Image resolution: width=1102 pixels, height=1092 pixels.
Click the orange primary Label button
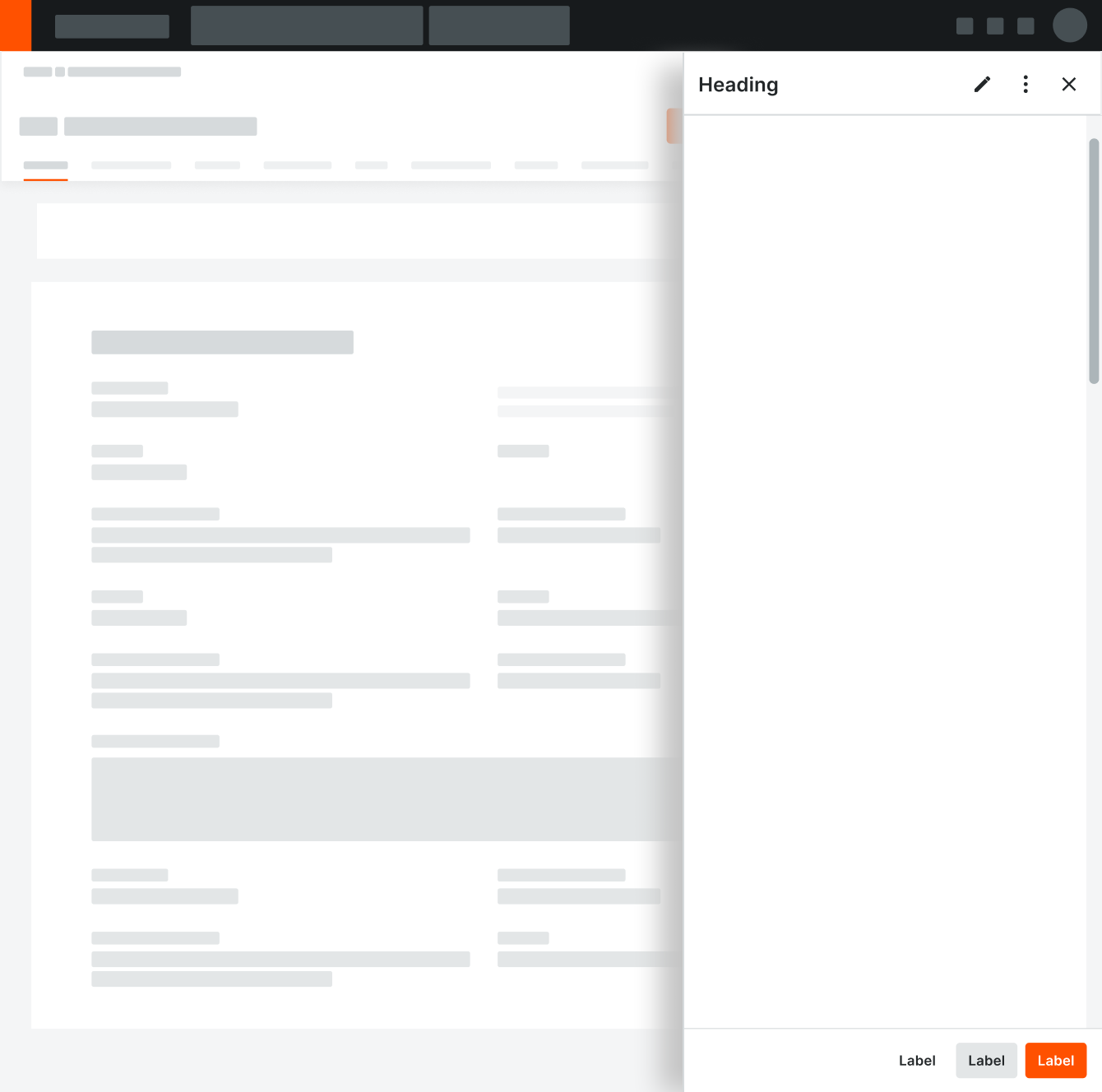tap(1056, 1061)
